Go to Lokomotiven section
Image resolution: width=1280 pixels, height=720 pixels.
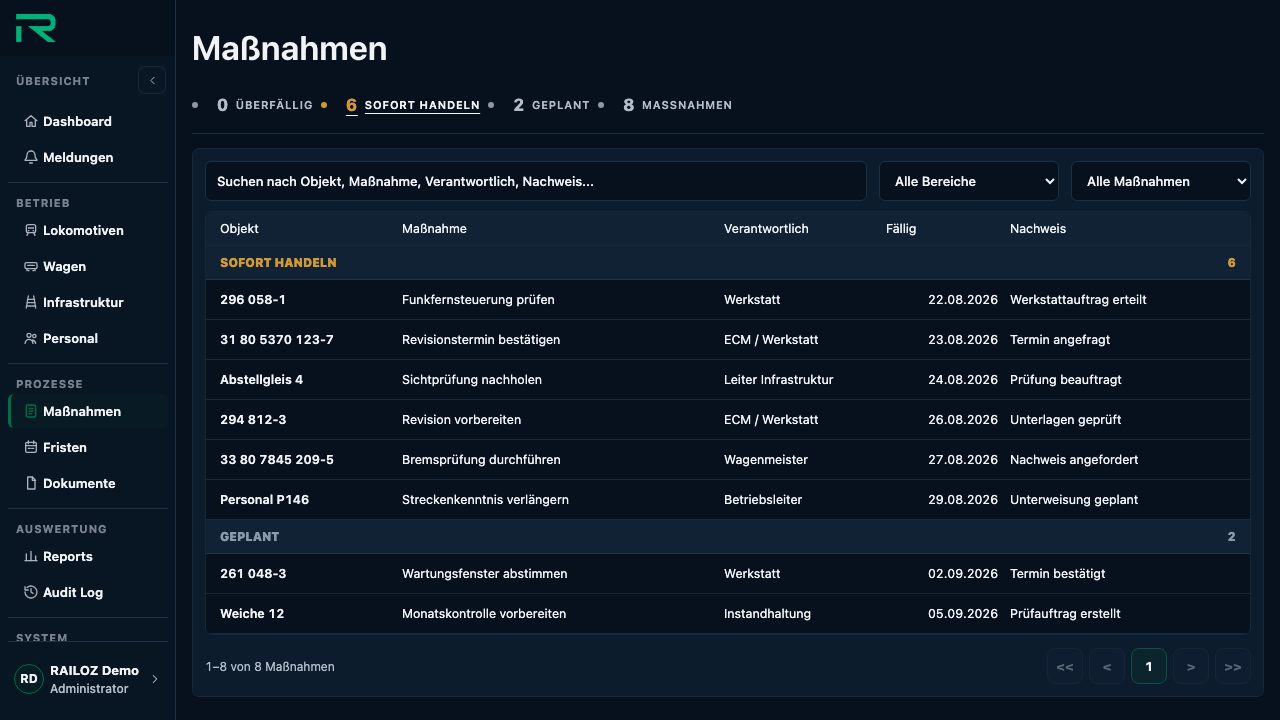88,230
